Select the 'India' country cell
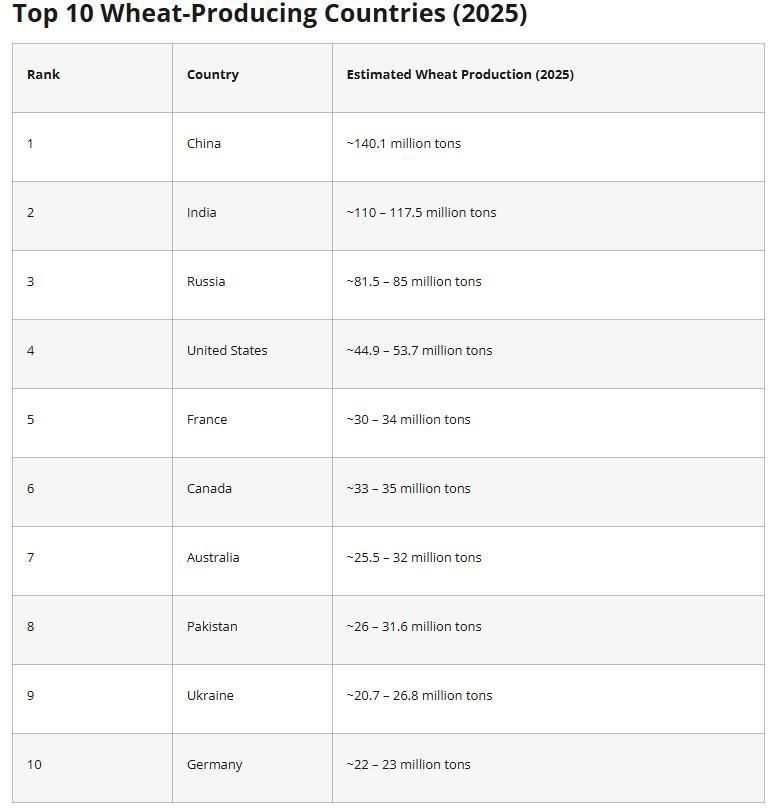The height and width of the screenshot is (810, 773). (x=201, y=213)
